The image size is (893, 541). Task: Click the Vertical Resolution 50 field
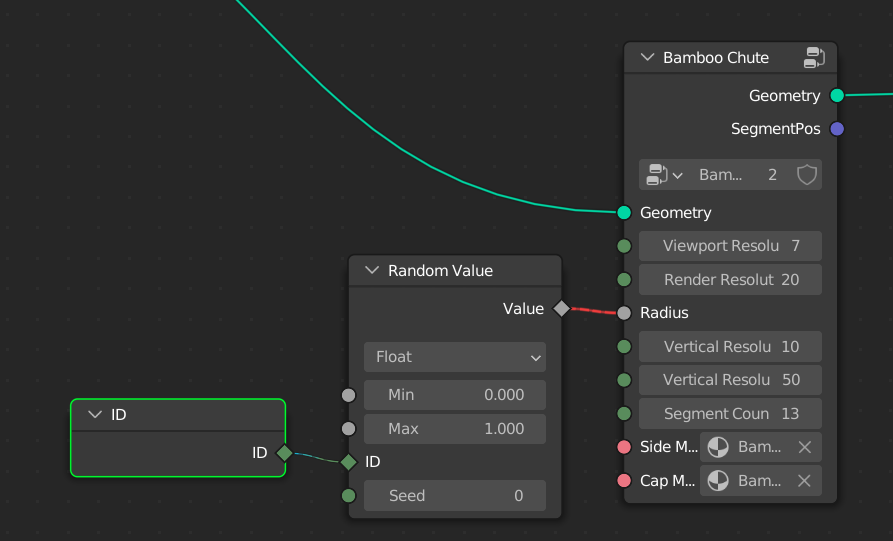730,380
